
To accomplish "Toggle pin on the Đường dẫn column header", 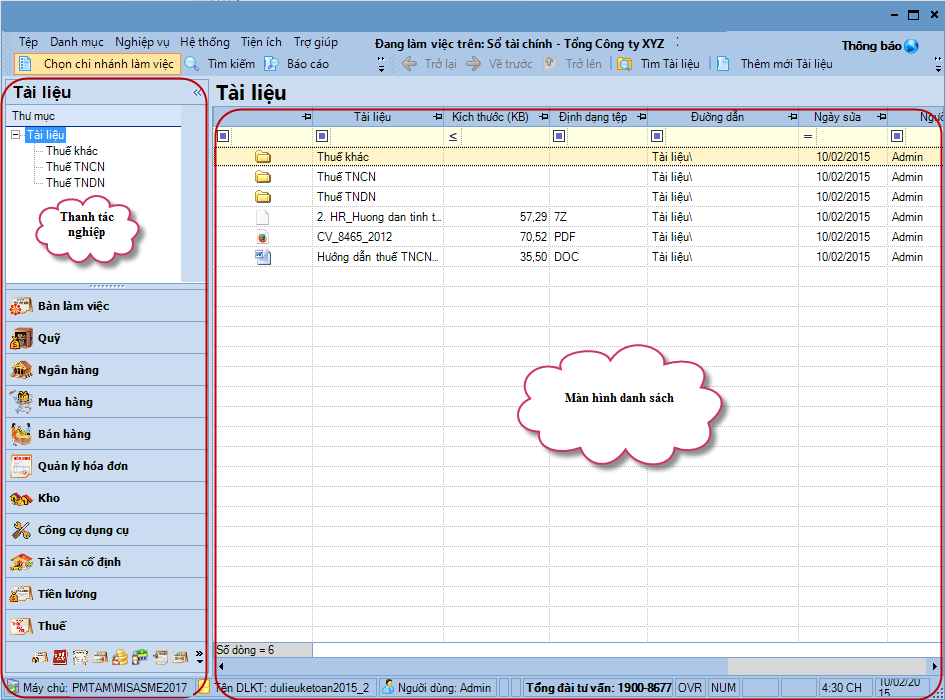I will pos(791,118).
